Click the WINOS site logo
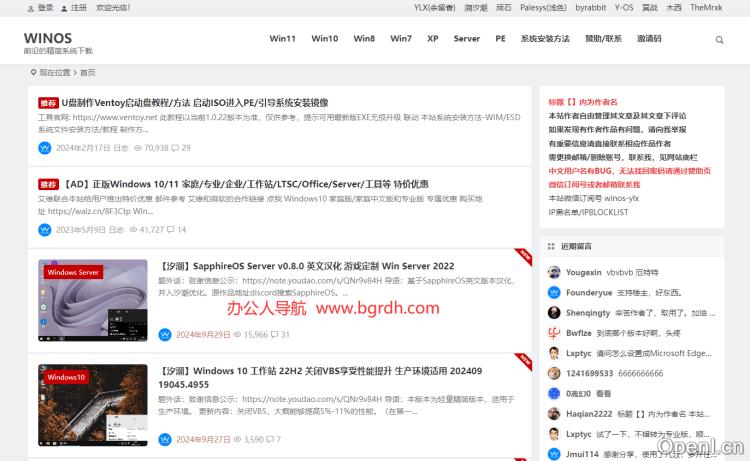The image size is (750, 461). point(48,38)
